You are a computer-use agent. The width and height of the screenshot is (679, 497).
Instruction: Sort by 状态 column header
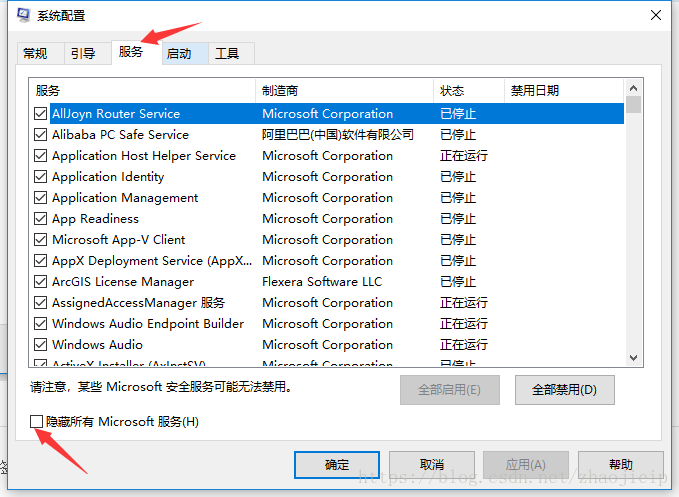tap(469, 90)
